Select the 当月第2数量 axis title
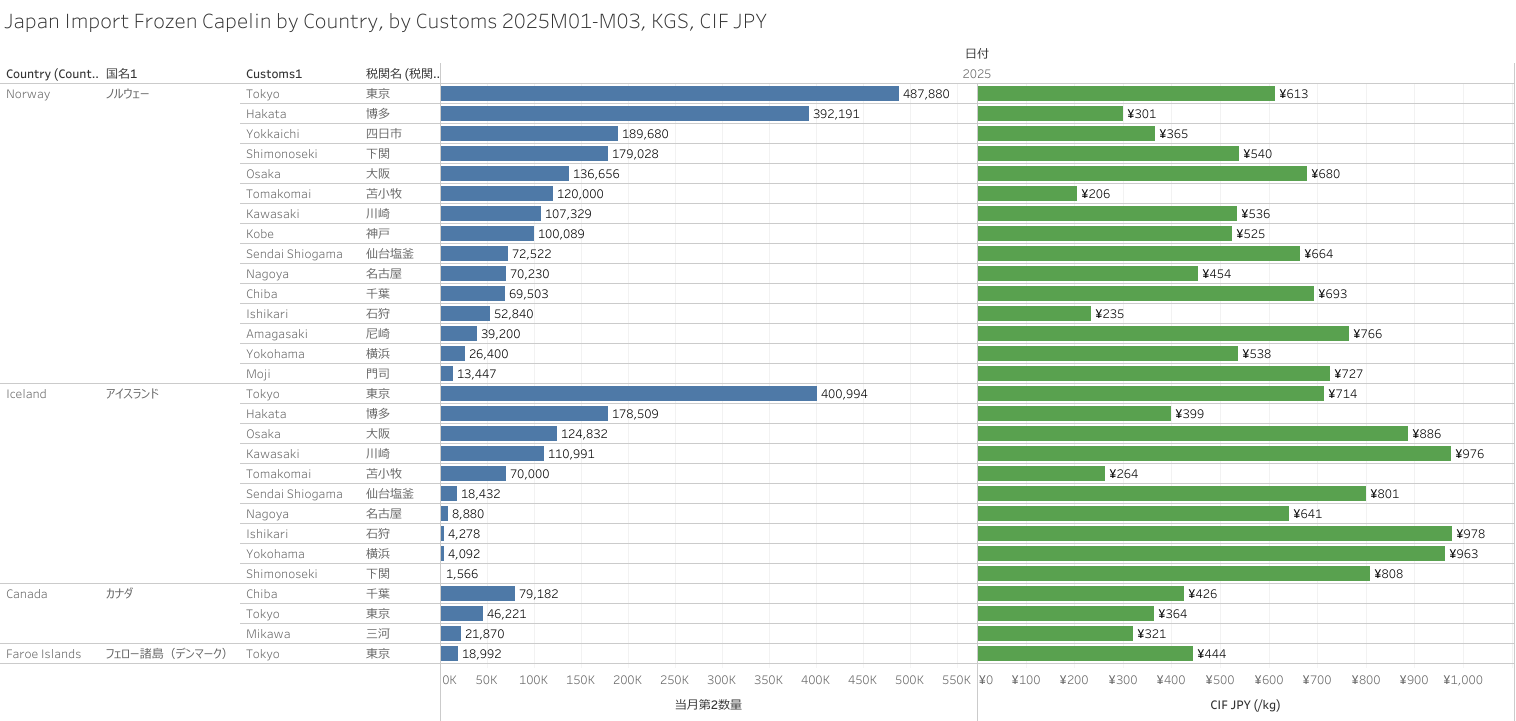 708,704
